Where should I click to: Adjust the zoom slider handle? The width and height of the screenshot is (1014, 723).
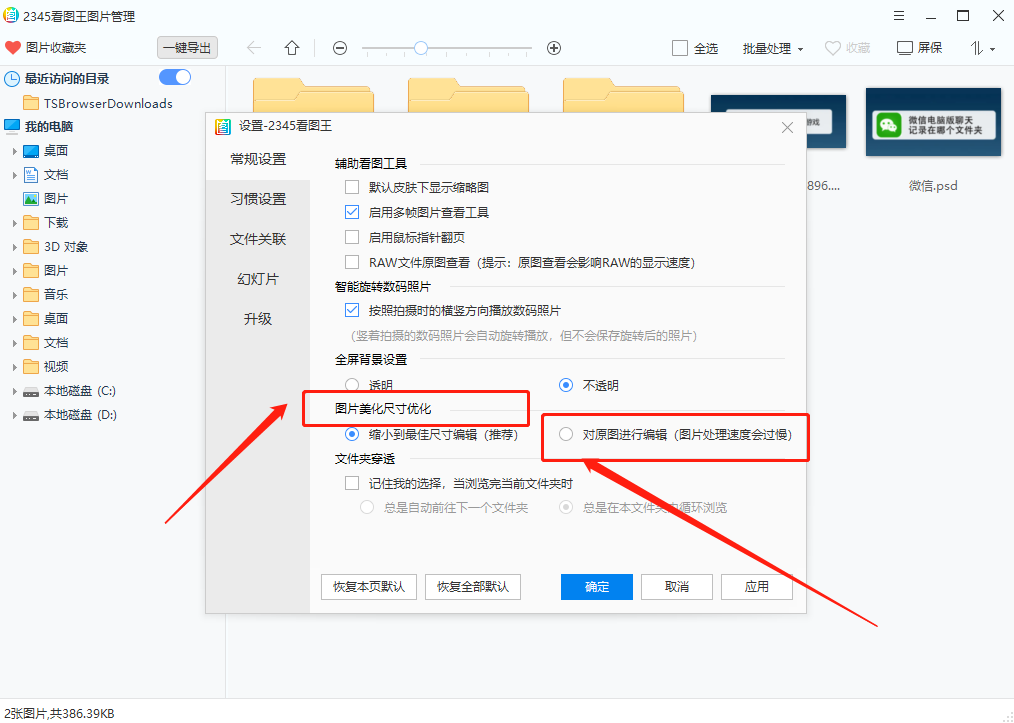(x=420, y=47)
